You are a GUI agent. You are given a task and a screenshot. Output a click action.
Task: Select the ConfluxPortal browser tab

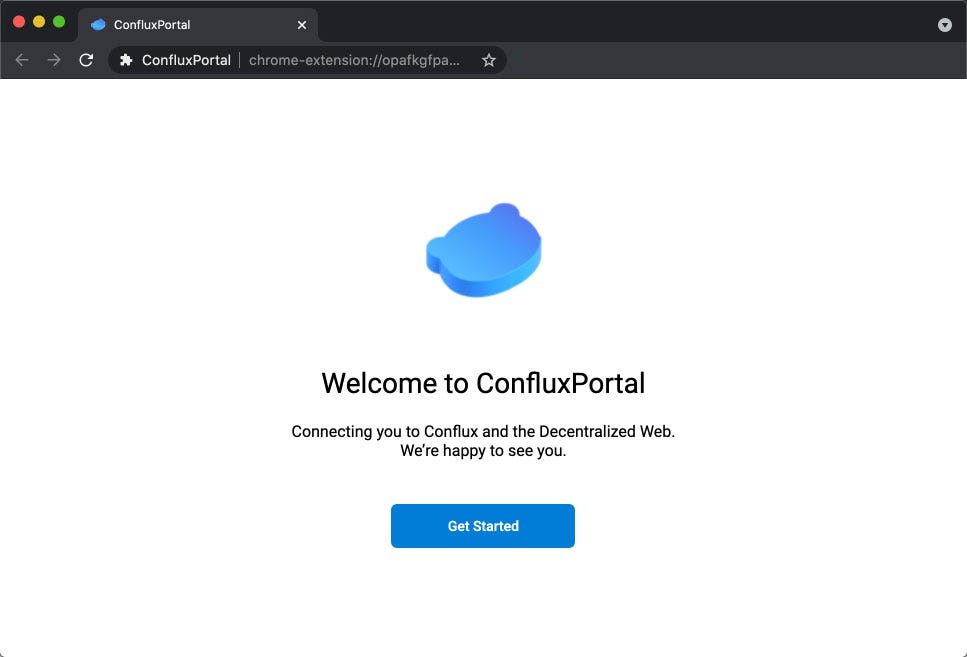coord(198,25)
